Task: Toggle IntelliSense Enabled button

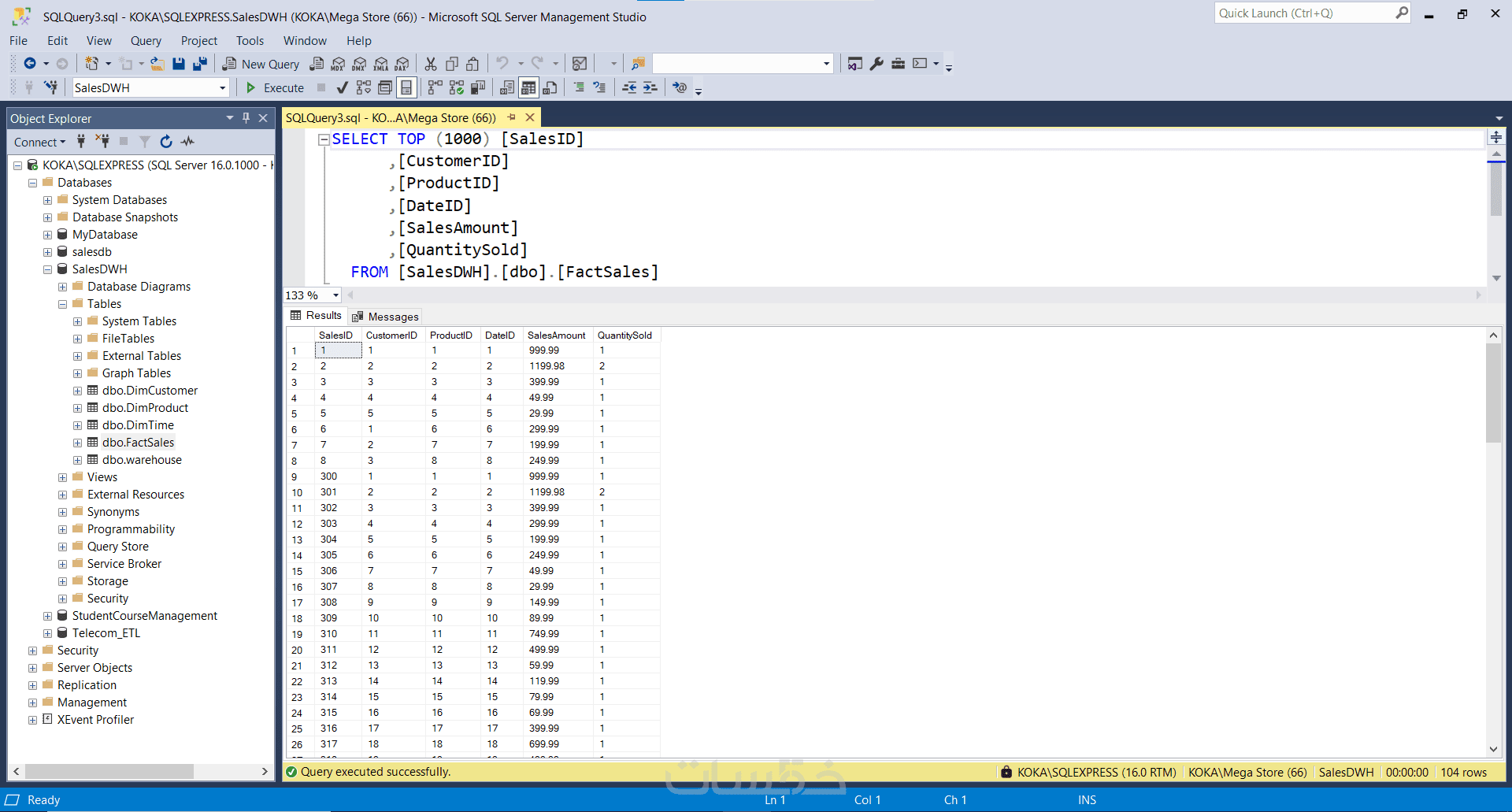Action: pyautogui.click(x=406, y=87)
